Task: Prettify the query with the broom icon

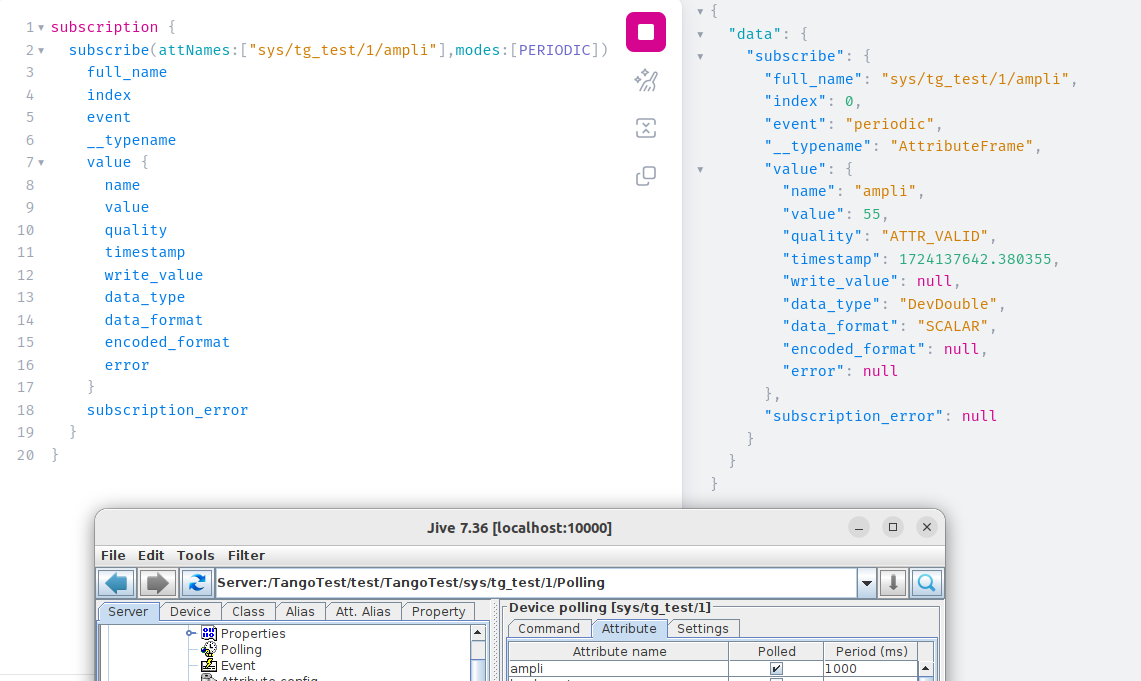Action: 646,81
